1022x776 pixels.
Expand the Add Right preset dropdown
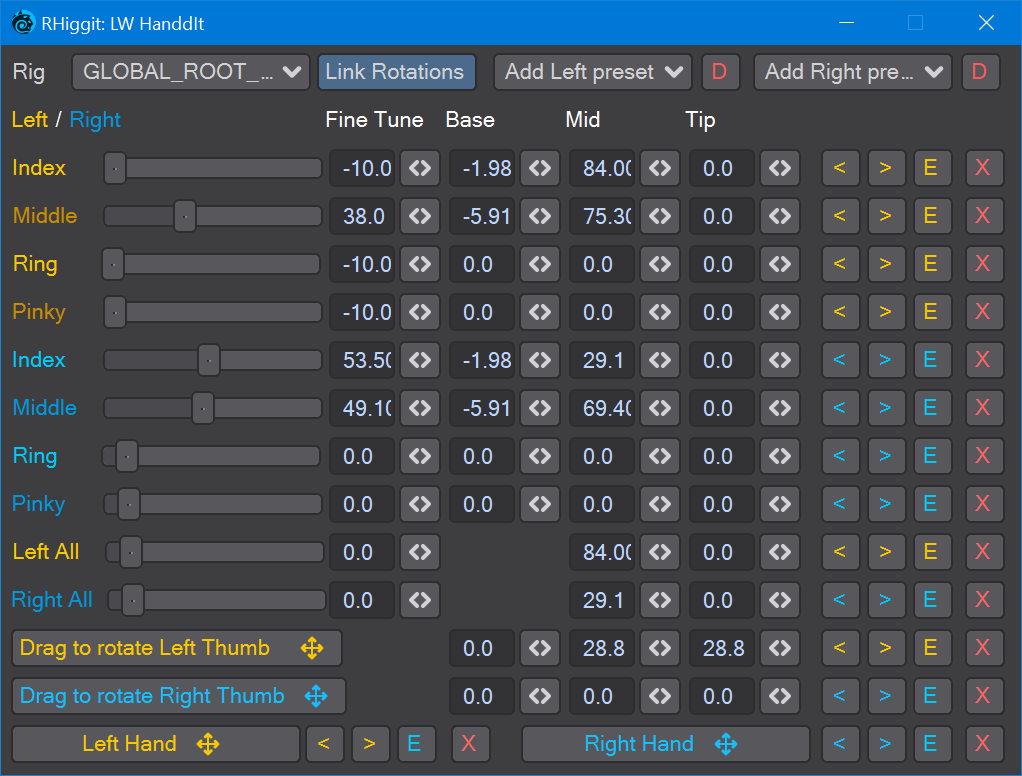pyautogui.click(x=852, y=72)
